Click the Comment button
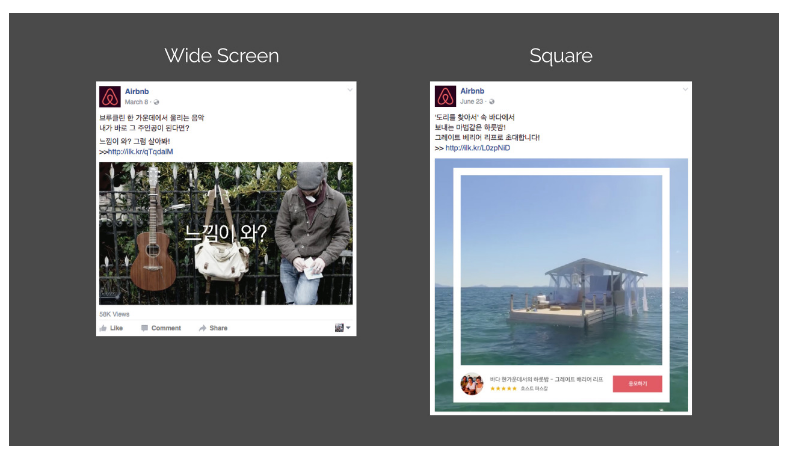This screenshot has width=786, height=454. click(161, 328)
